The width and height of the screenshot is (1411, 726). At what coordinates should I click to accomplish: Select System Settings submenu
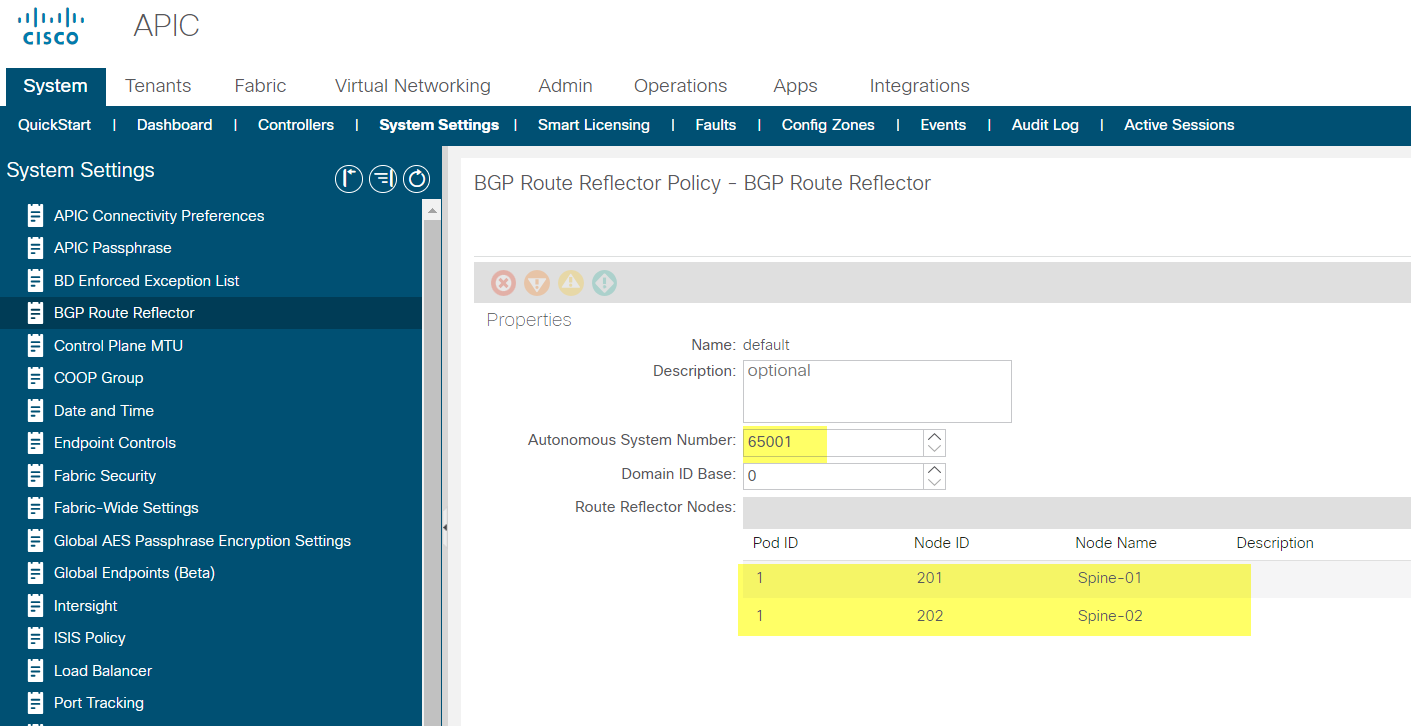pos(439,125)
